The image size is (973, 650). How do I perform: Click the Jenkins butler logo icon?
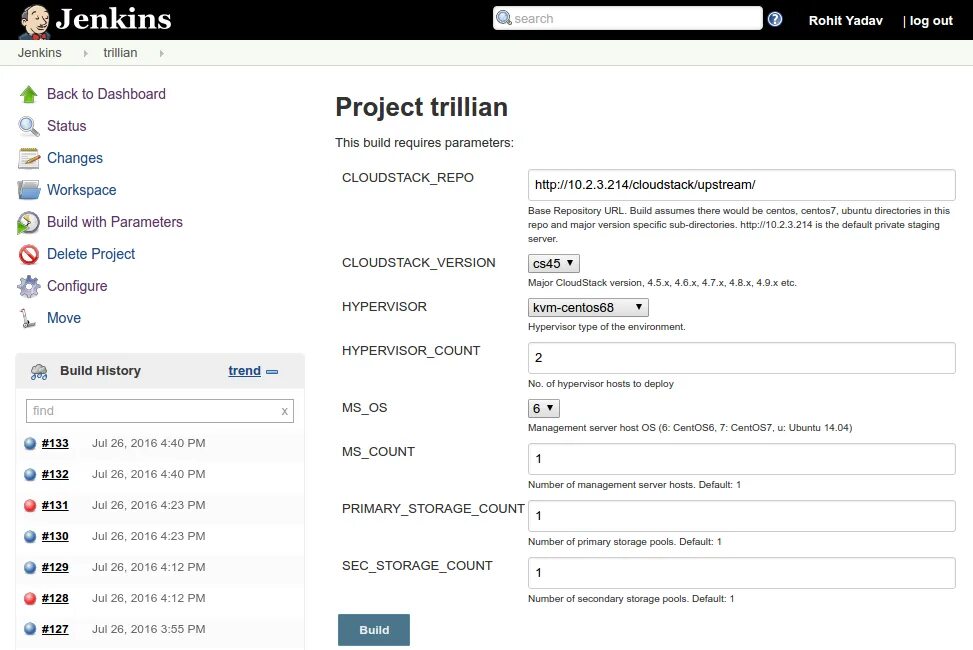click(34, 21)
